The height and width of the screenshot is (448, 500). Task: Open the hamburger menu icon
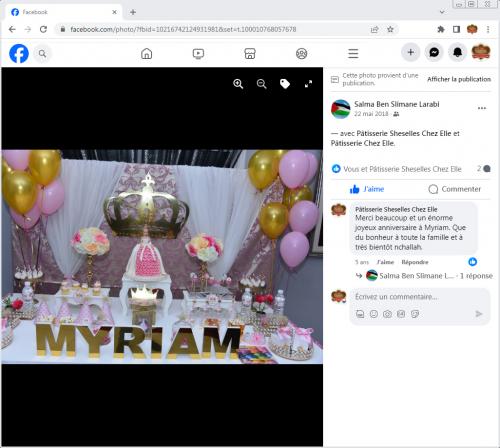(x=353, y=53)
